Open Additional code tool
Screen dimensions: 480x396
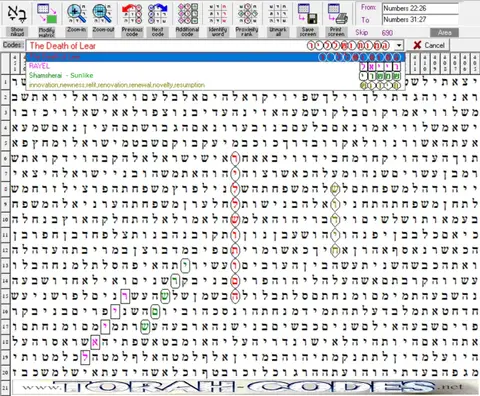coord(187,14)
